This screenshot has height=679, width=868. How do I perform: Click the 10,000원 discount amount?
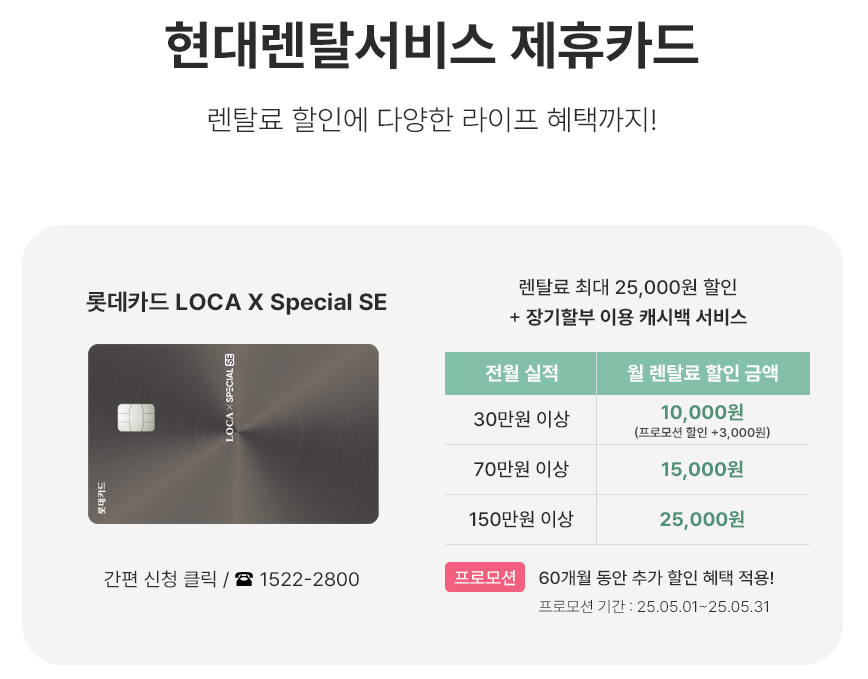click(x=702, y=412)
